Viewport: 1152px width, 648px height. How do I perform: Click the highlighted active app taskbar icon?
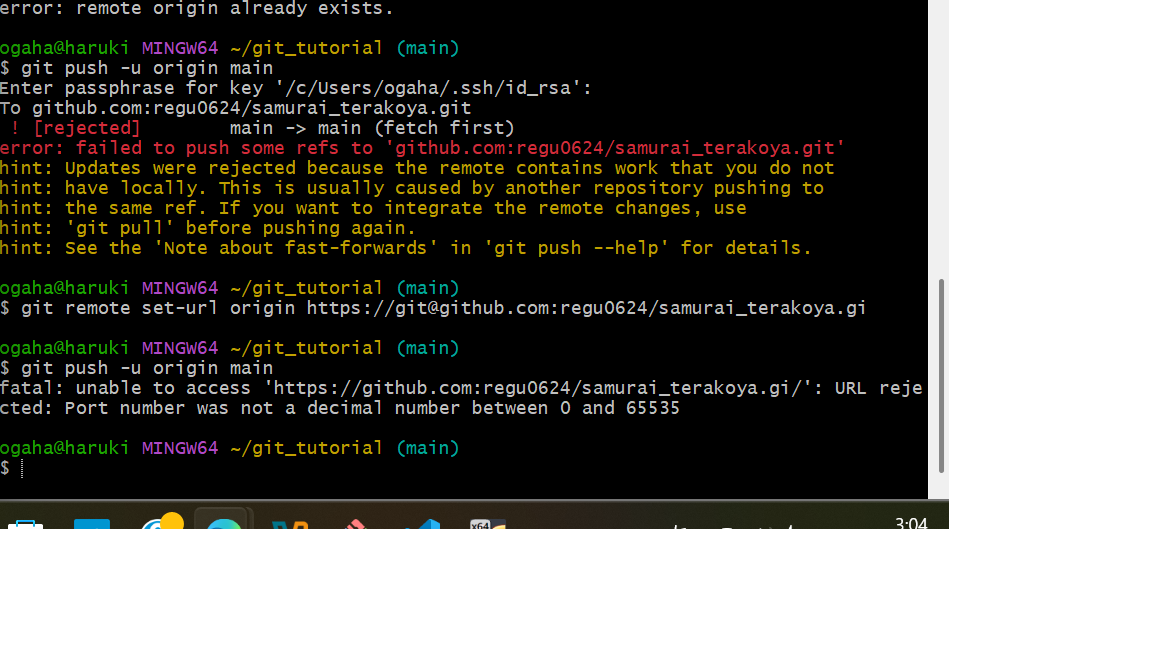223,518
